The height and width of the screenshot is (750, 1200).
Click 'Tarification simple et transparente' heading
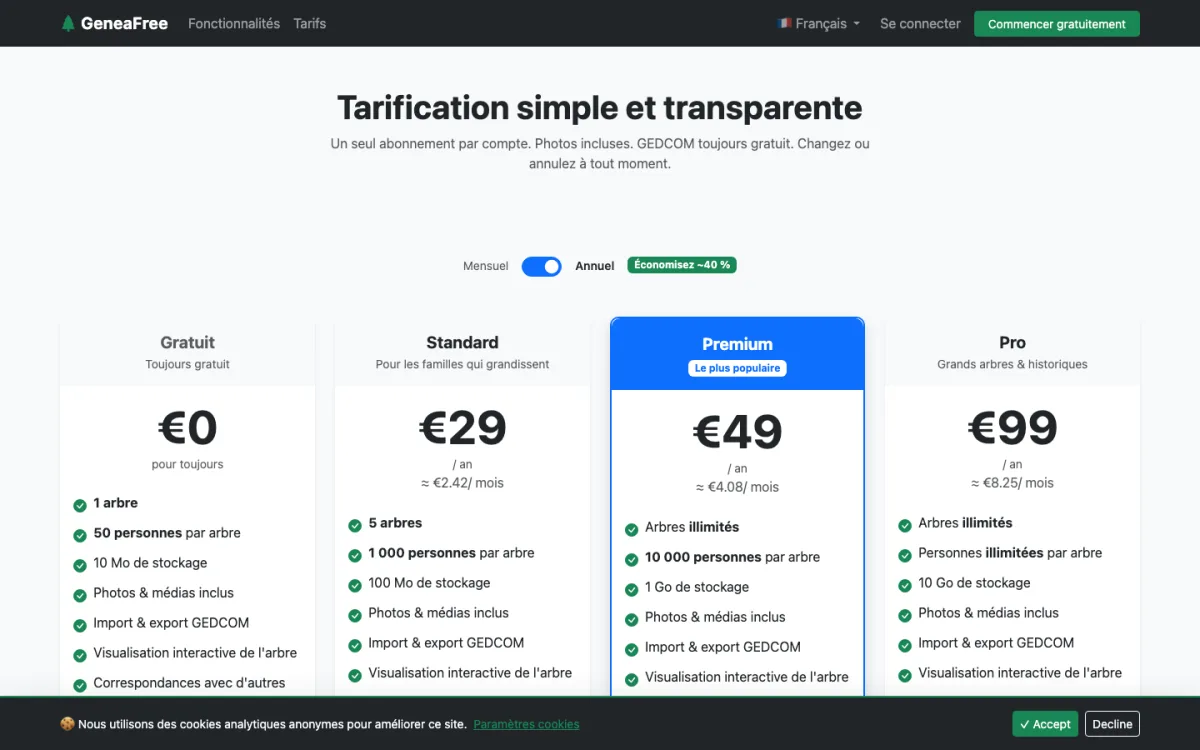(x=600, y=107)
